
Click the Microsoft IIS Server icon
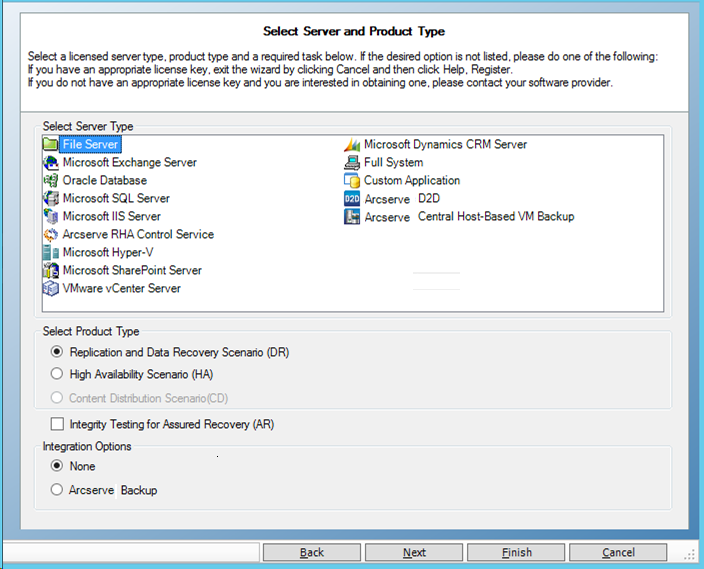[x=51, y=216]
